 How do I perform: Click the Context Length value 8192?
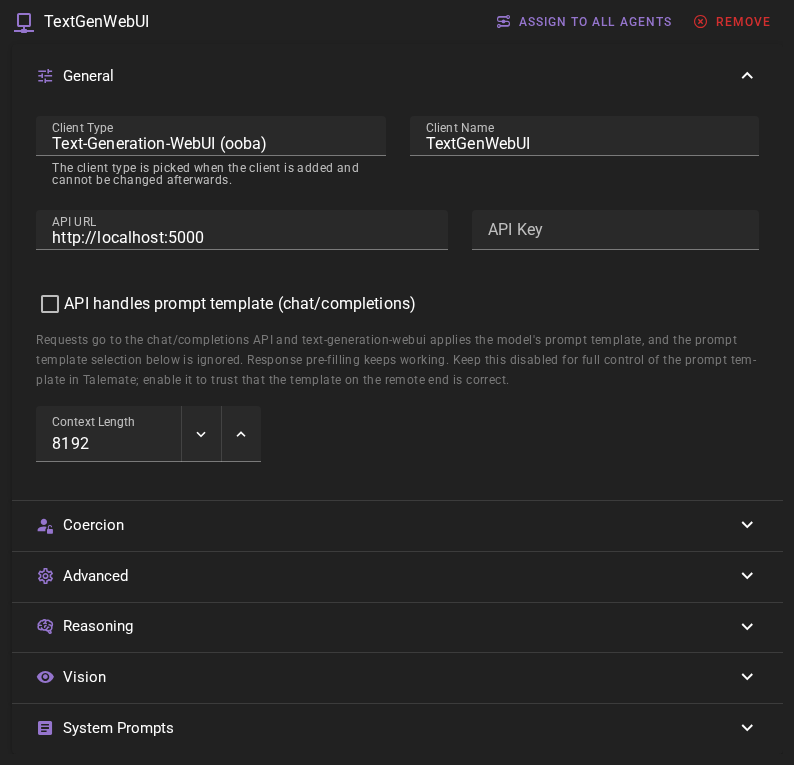point(70,444)
